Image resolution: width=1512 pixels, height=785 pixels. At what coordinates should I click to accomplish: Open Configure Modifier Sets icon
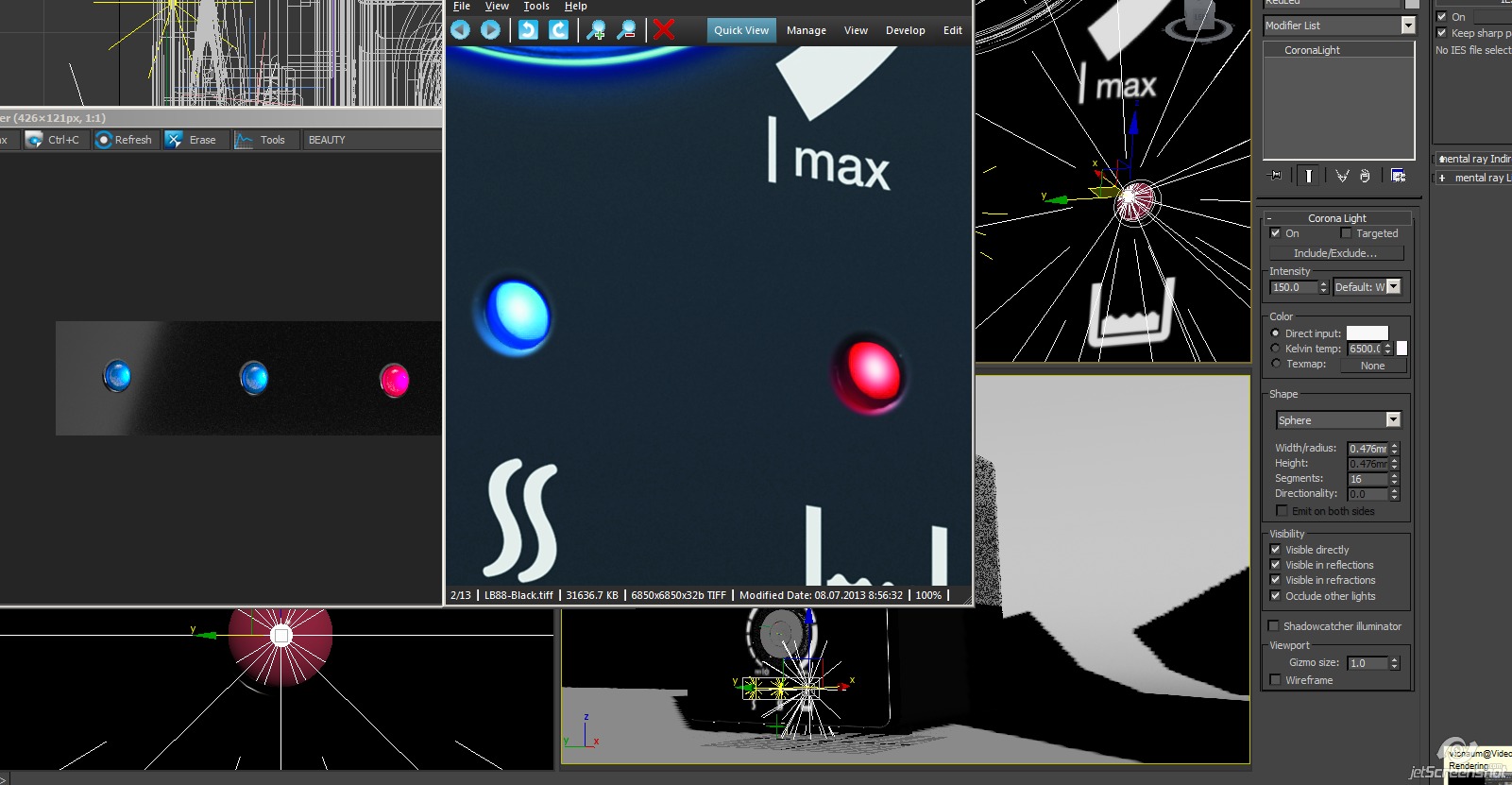(1399, 176)
